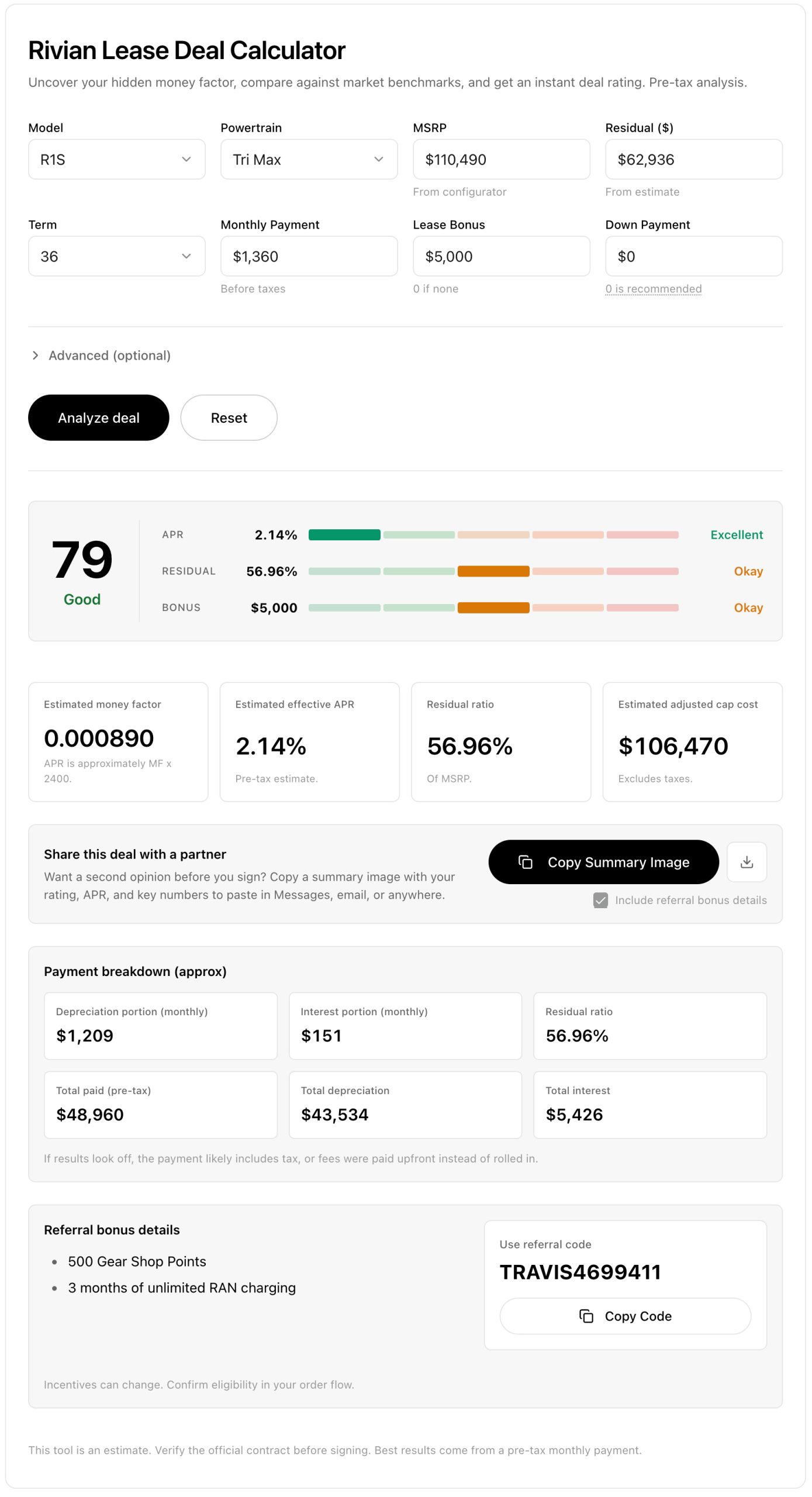Click the green APR rating bar segment
This screenshot has width=812, height=1497.
pyautogui.click(x=344, y=534)
